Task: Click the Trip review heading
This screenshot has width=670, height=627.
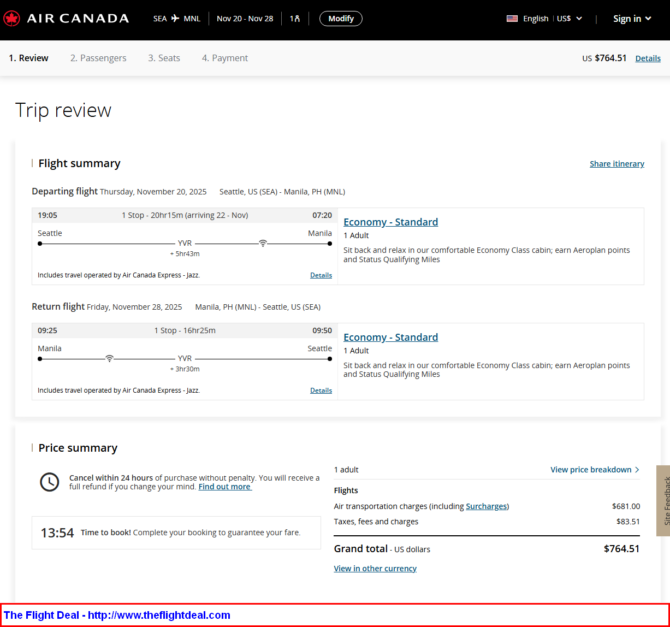Action: pyautogui.click(x=63, y=110)
